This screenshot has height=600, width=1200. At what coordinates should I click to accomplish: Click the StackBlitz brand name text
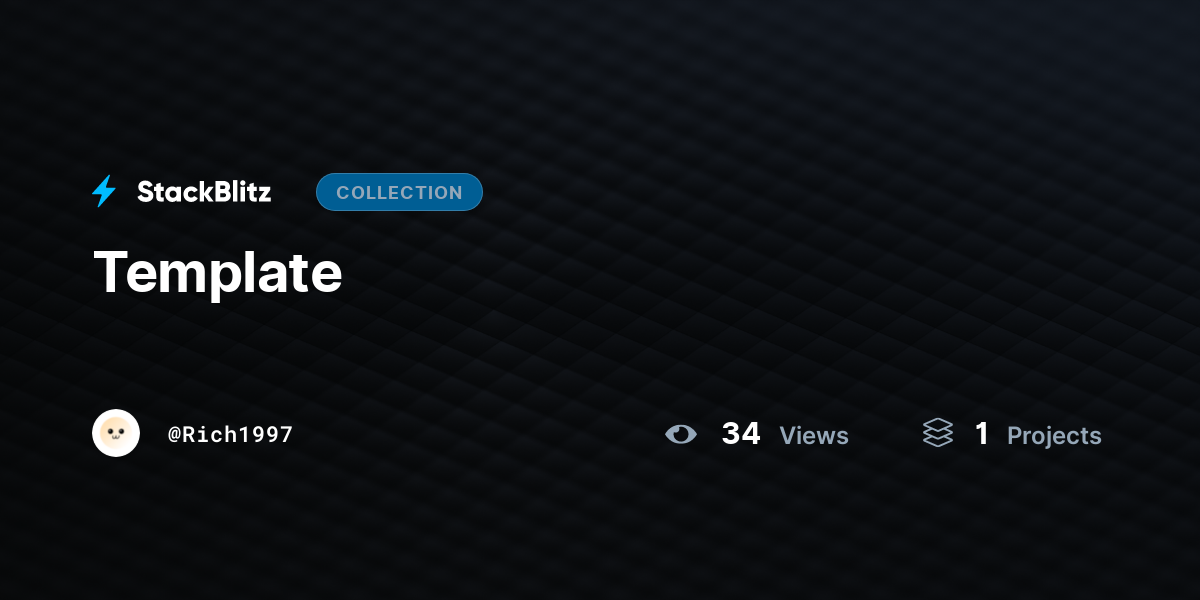[x=204, y=192]
